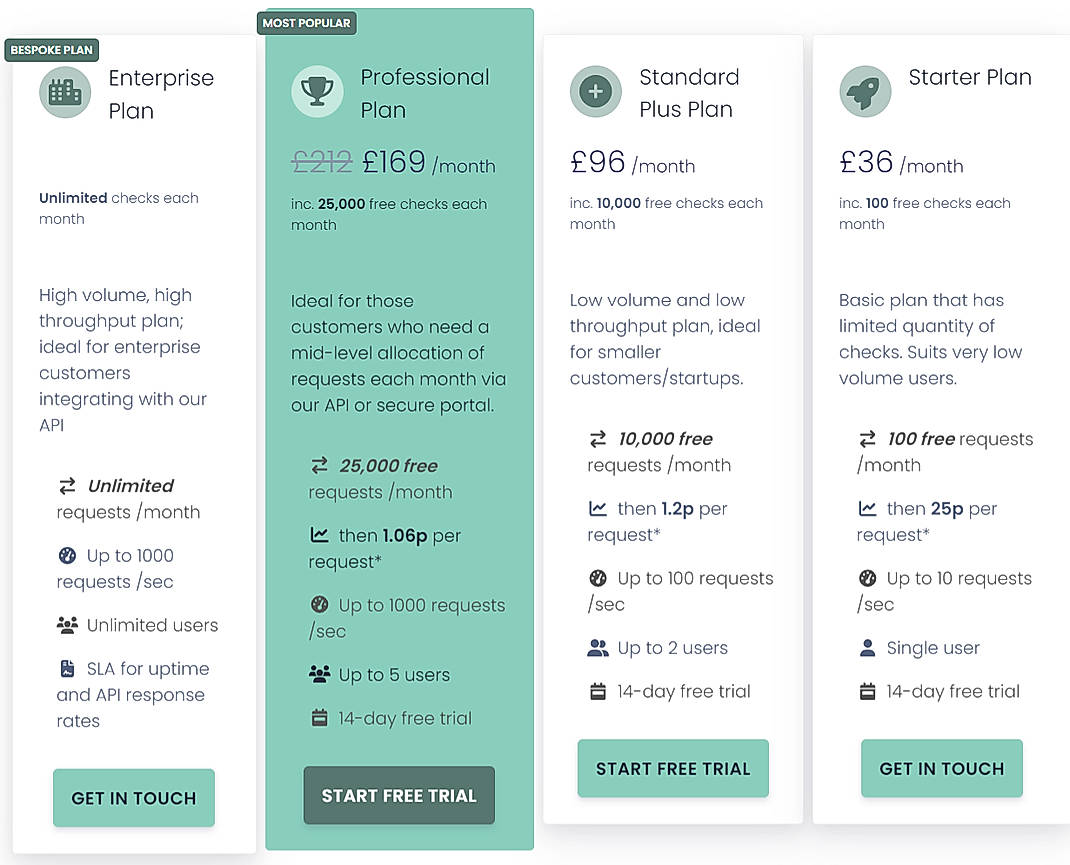The image size is (1070, 865).
Task: Click the Standard Plus Plan plus icon
Action: click(596, 91)
